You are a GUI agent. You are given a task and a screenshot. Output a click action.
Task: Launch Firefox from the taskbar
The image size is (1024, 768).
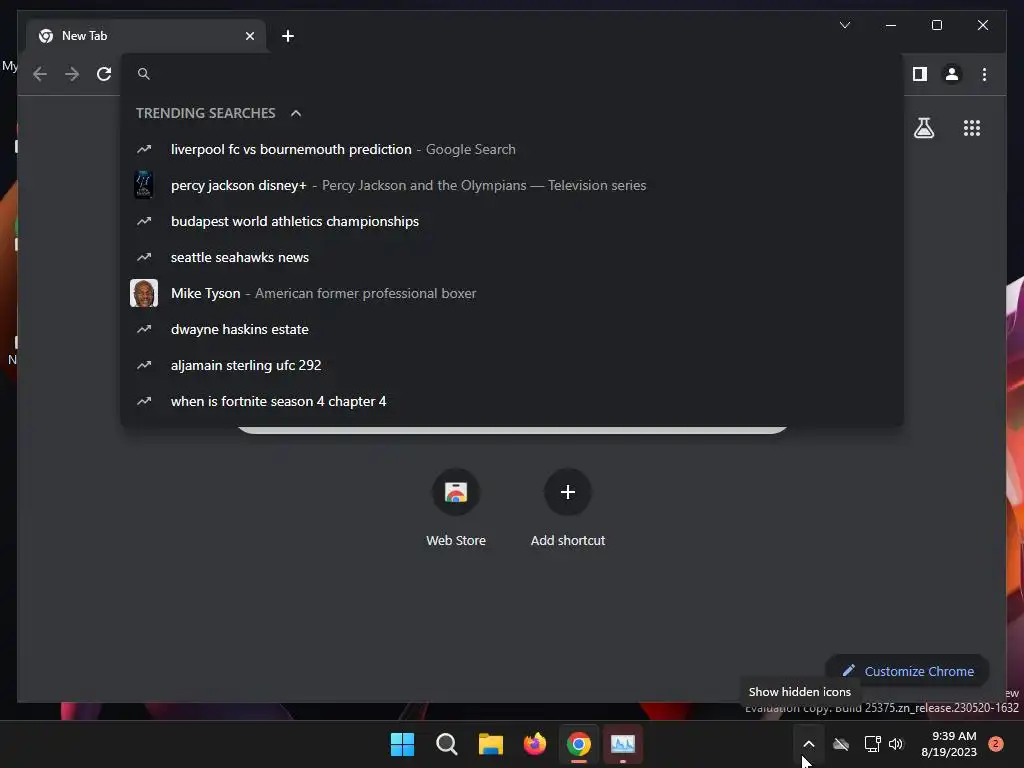click(x=535, y=744)
